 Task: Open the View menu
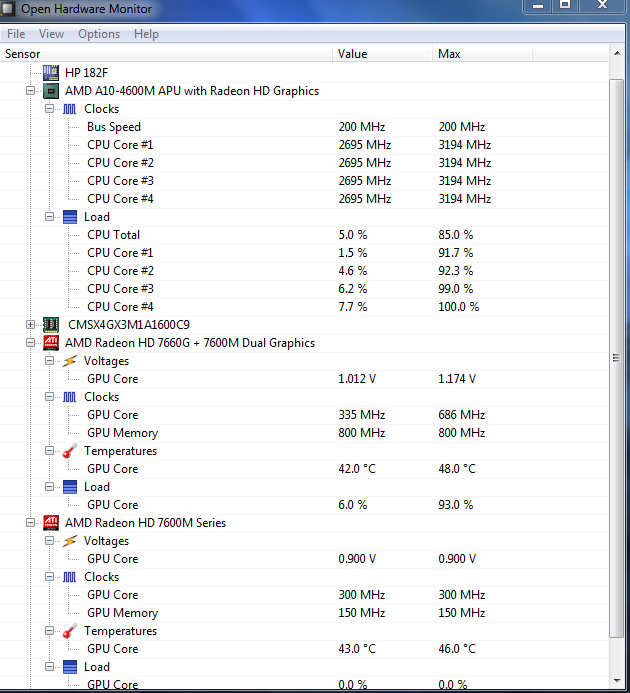51,34
